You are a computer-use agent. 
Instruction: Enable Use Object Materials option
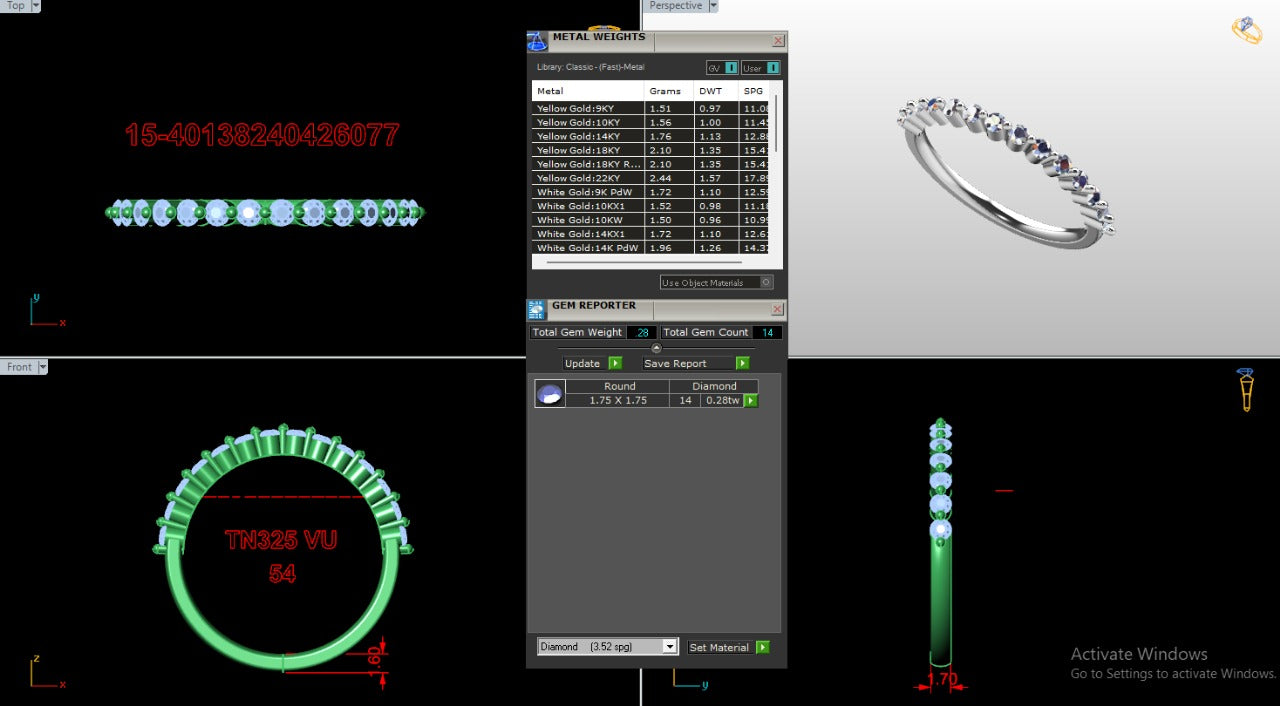click(716, 283)
